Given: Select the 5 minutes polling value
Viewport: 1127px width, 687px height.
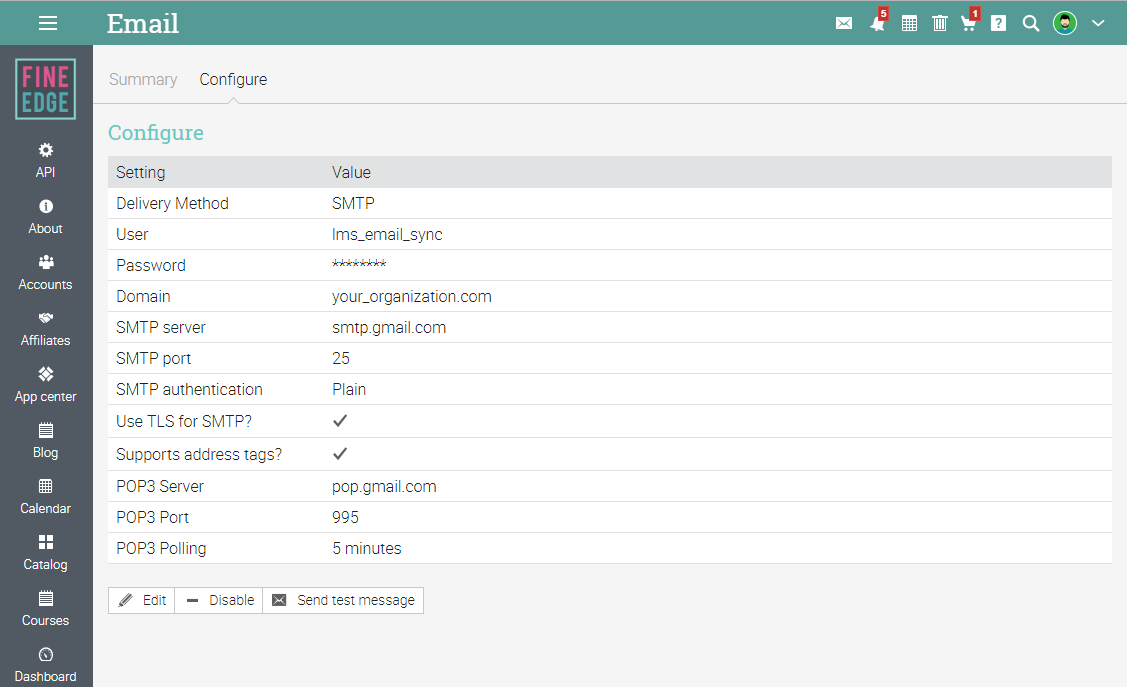Looking at the screenshot, I should 367,548.
